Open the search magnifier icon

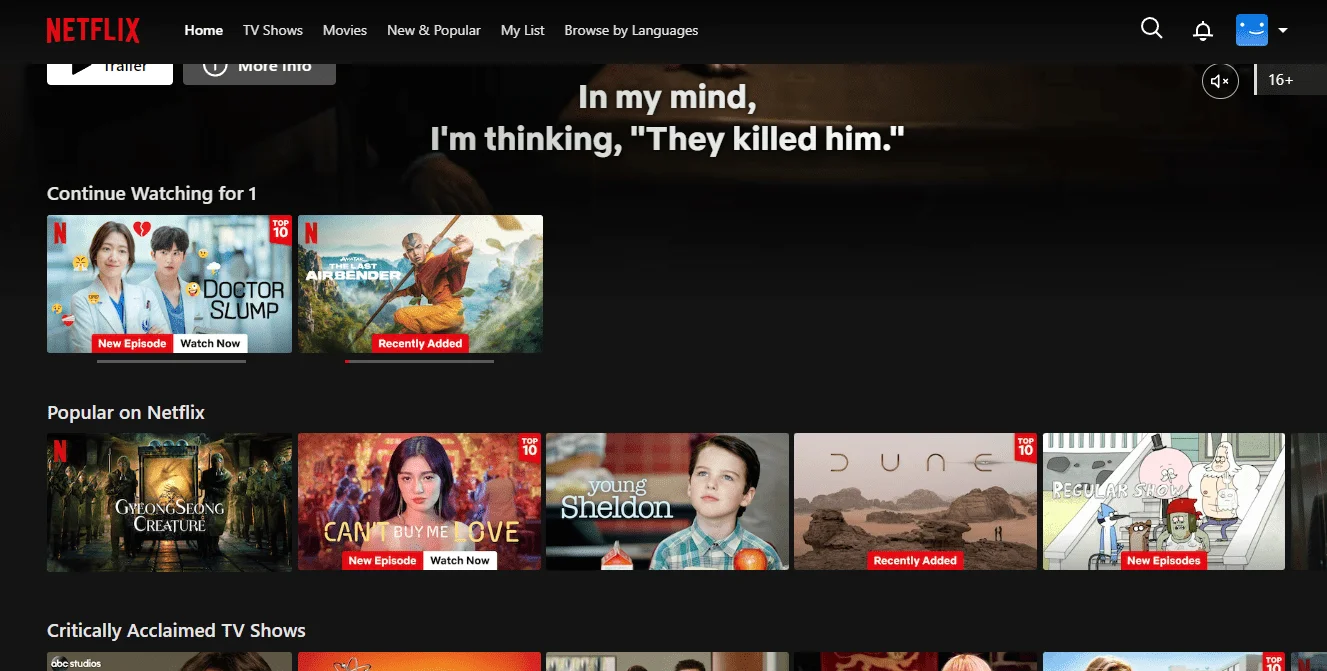click(x=1152, y=29)
